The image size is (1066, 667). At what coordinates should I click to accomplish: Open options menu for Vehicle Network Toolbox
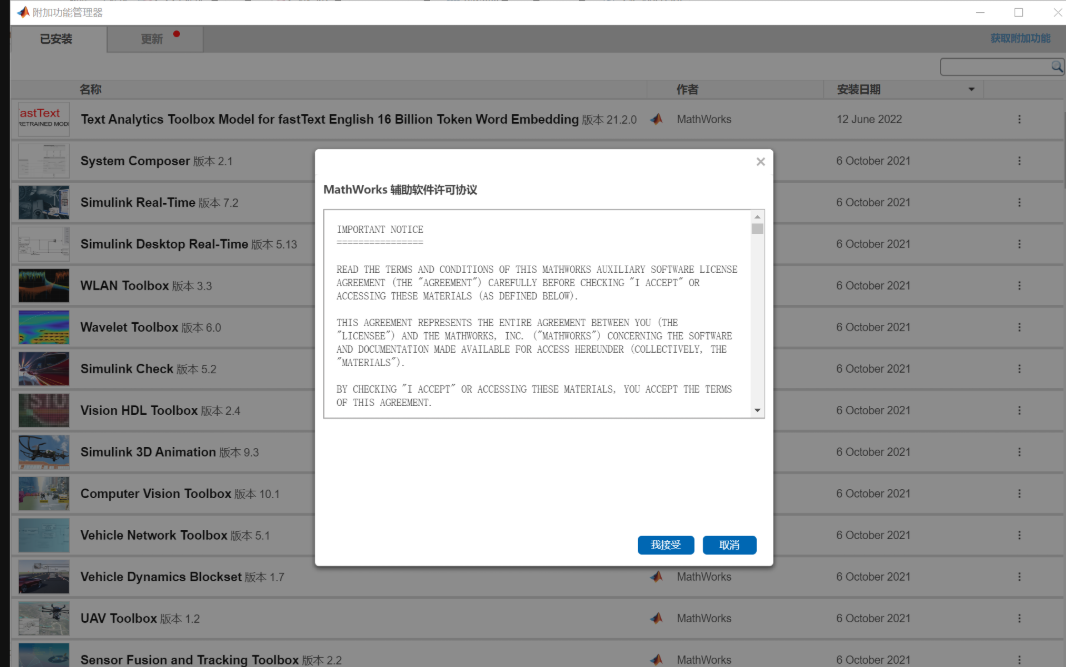tap(1019, 535)
